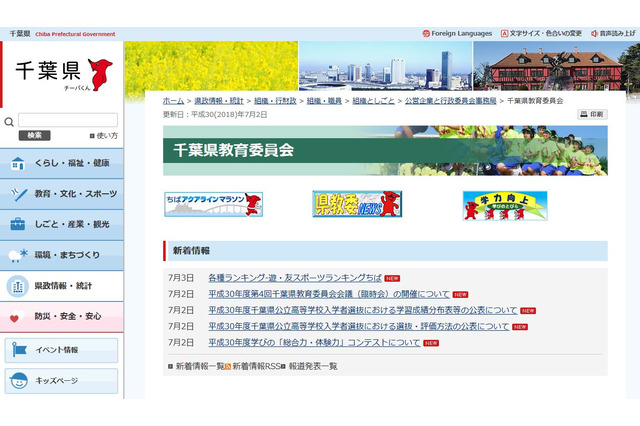Click 公営企業と行政委員会事務局 breadcrumb link

(x=451, y=100)
